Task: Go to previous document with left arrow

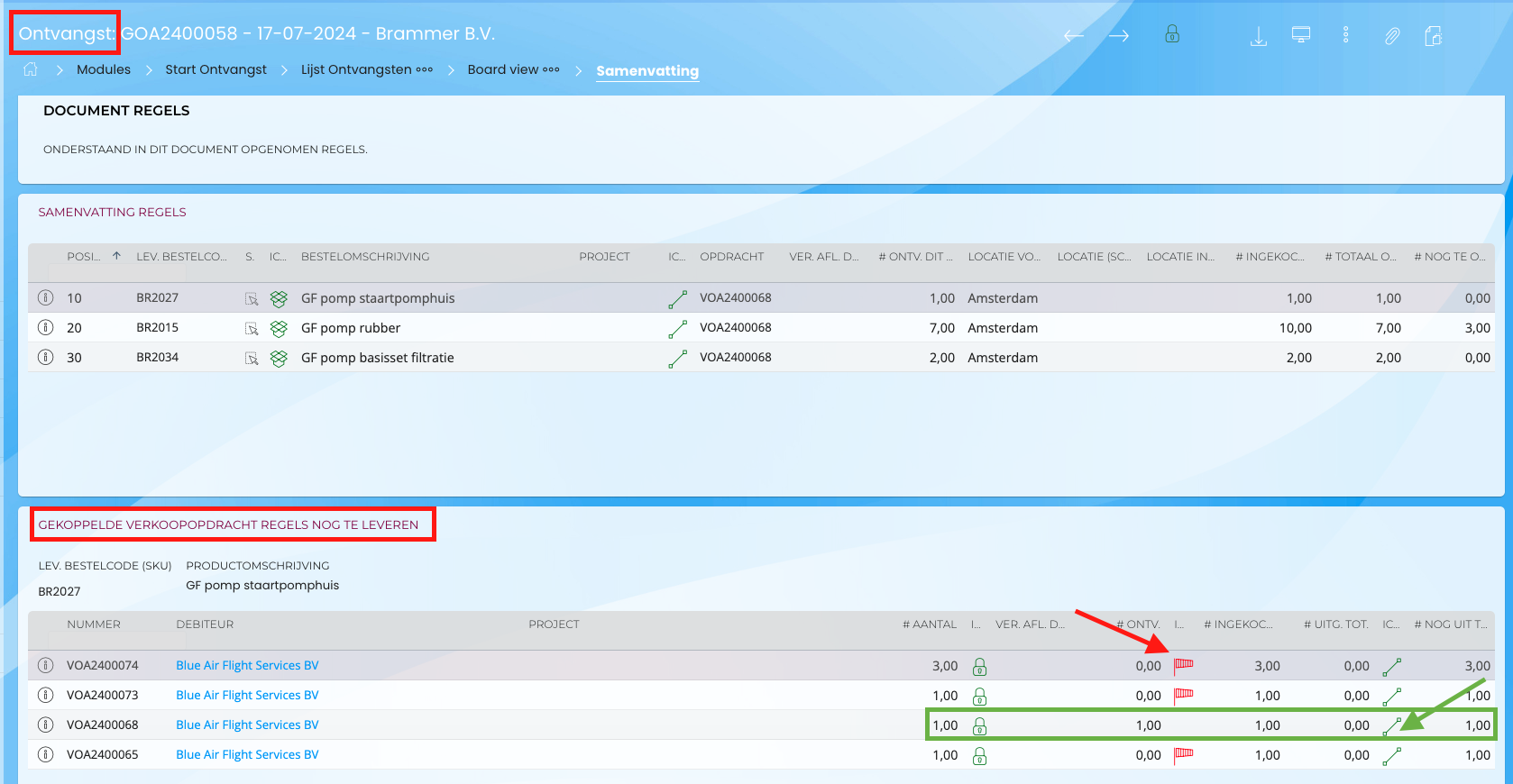Action: (x=1073, y=36)
